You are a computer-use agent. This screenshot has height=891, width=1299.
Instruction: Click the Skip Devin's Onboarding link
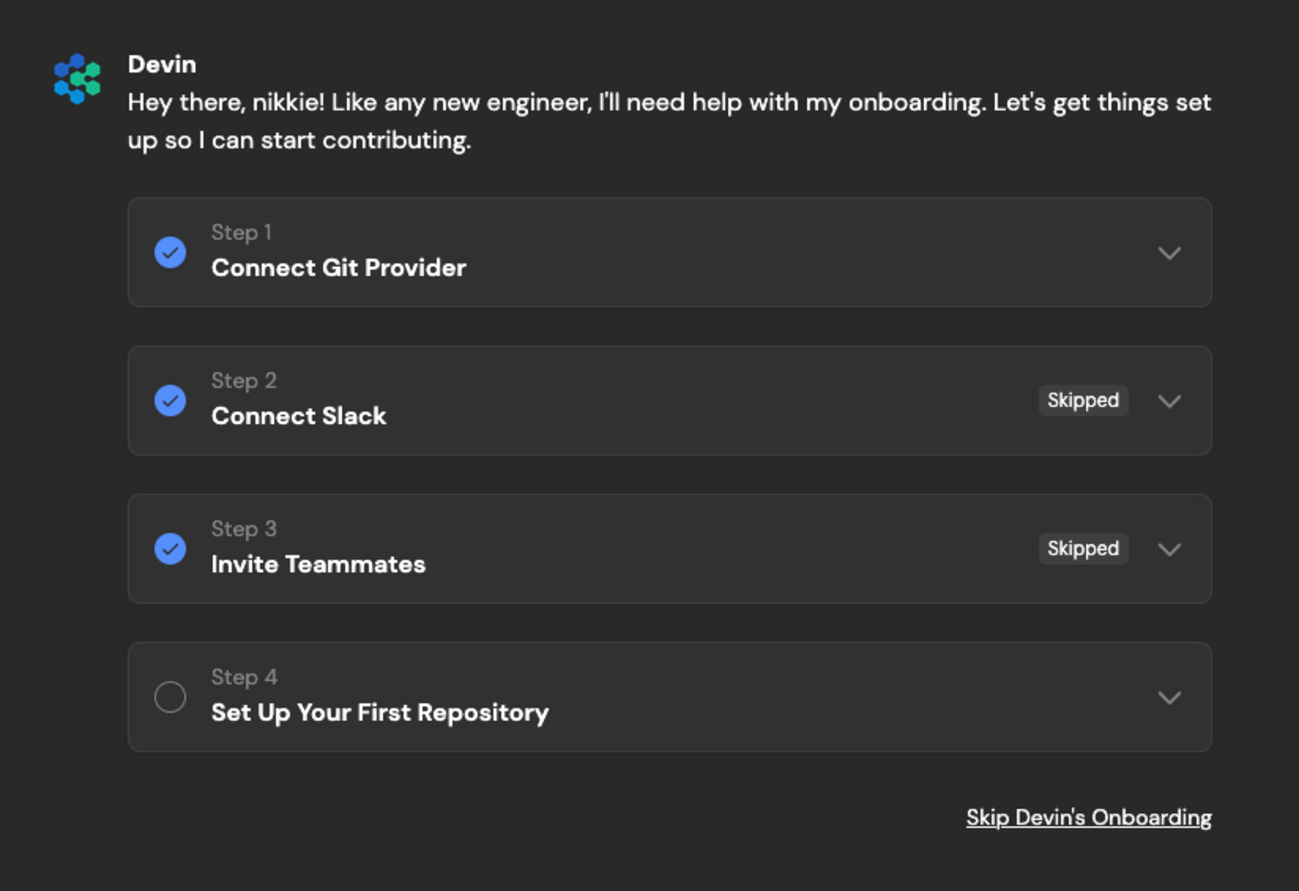[1088, 817]
